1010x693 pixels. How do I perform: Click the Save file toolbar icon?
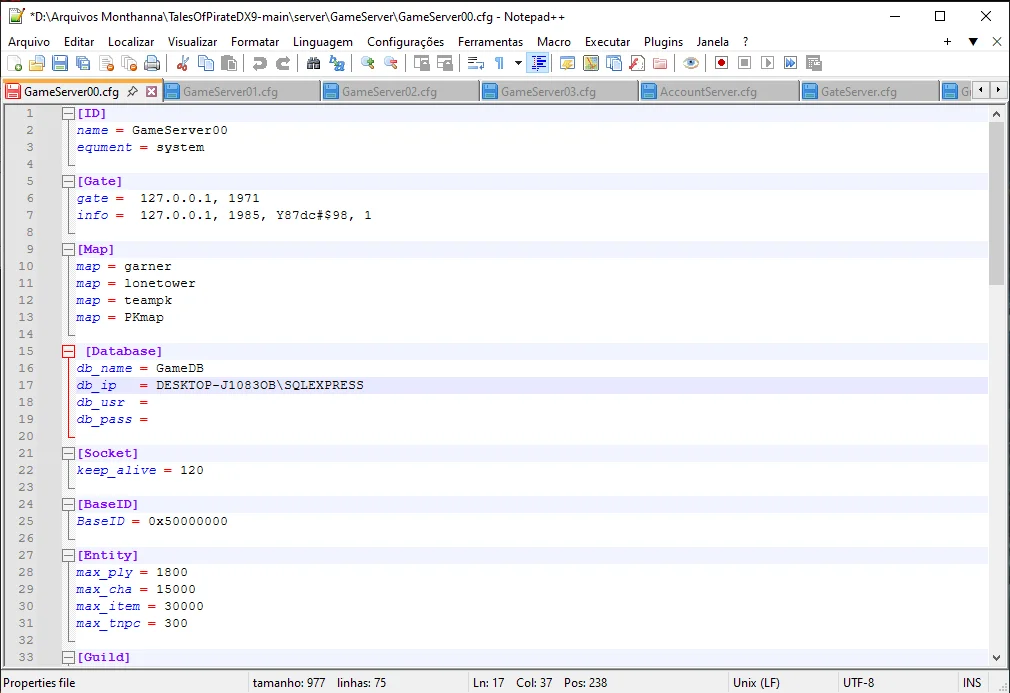click(x=60, y=63)
